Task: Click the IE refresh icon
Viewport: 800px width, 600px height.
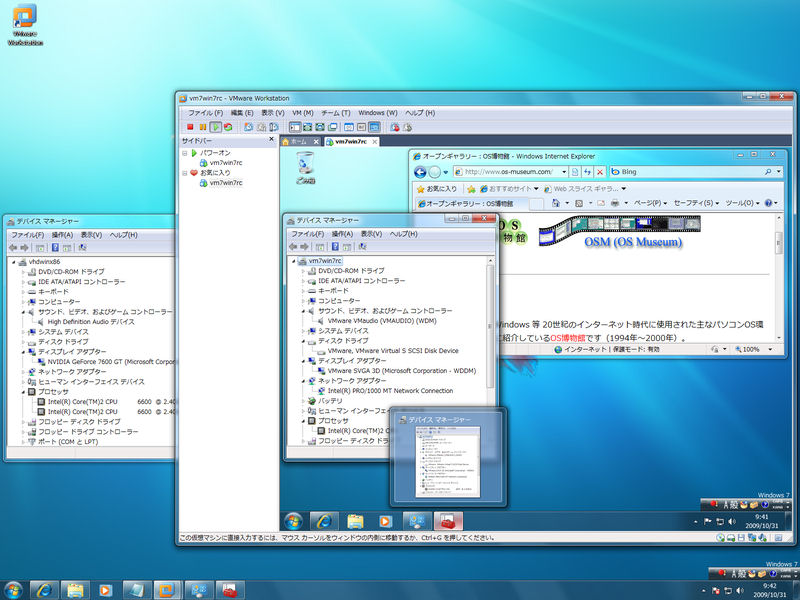Action: pos(587,172)
